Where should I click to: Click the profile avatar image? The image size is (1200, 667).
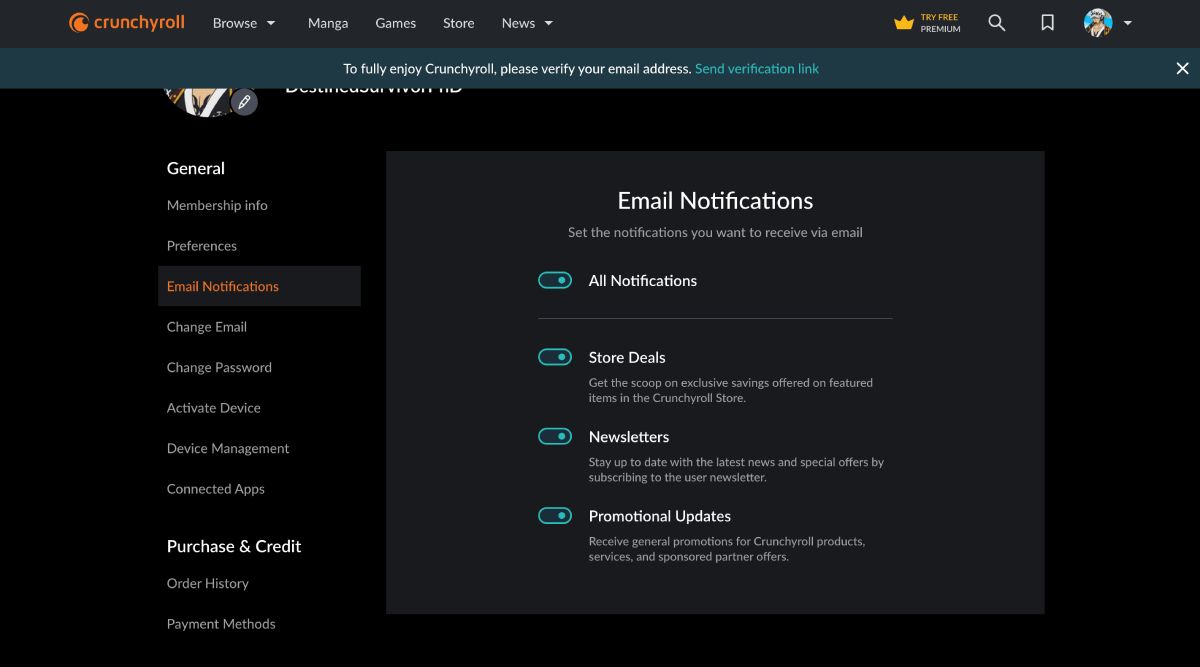click(1097, 22)
